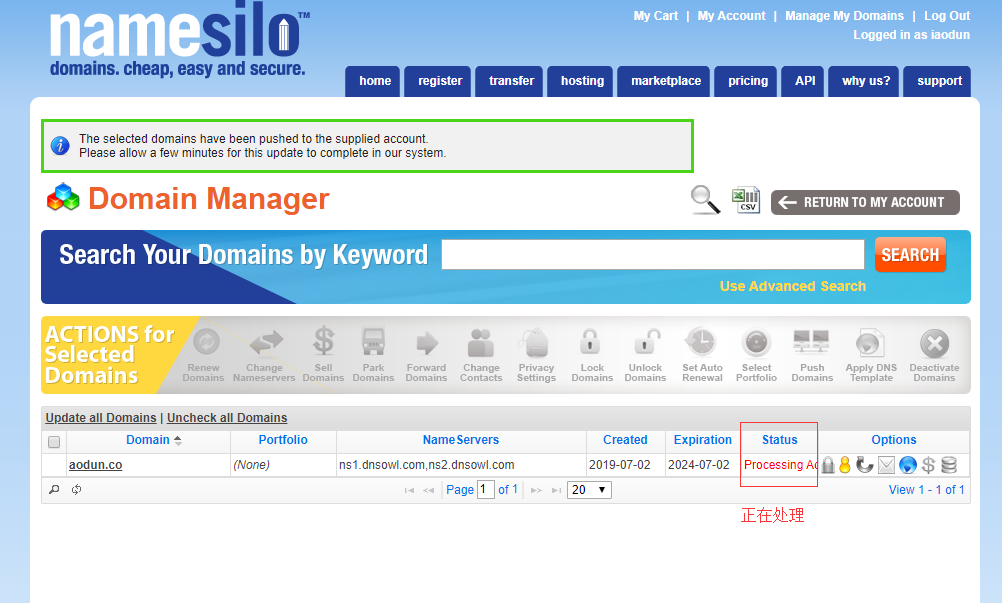
Task: Sort by the Portfolio column header
Action: [283, 439]
